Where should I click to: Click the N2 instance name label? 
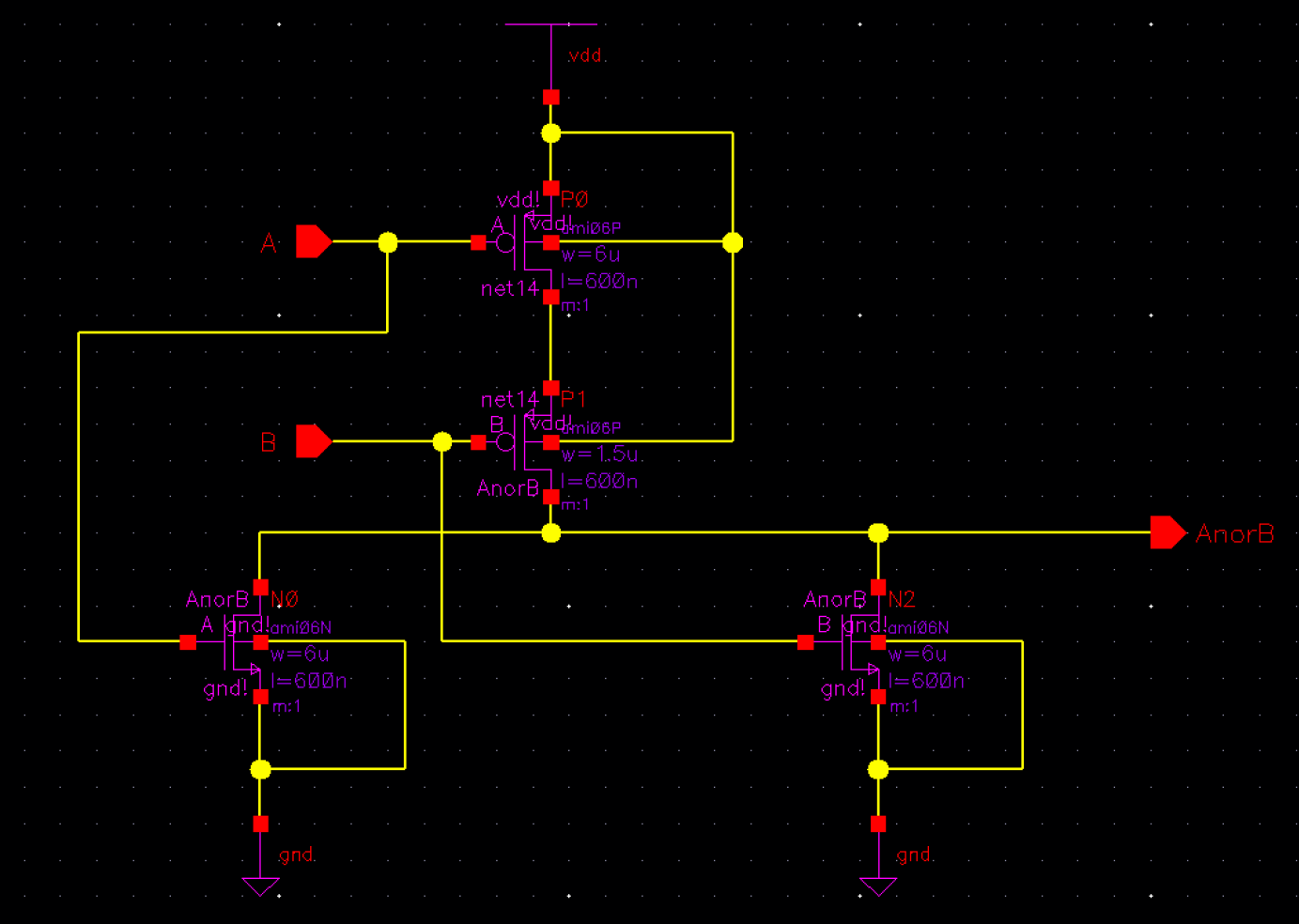pos(902,599)
